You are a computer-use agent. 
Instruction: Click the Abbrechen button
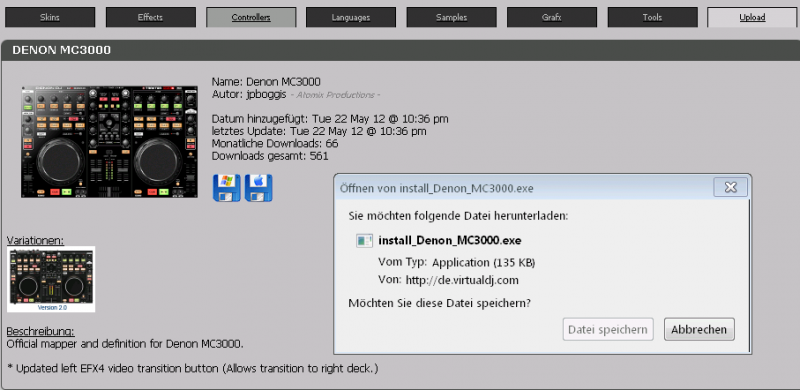[699, 329]
